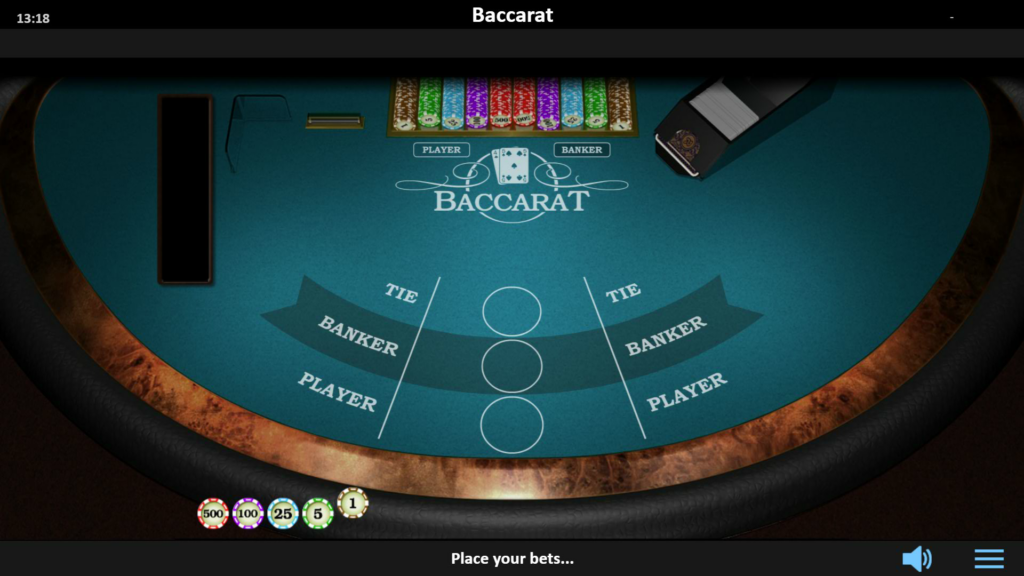
Task: Select the 500 value chip
Action: click(213, 513)
